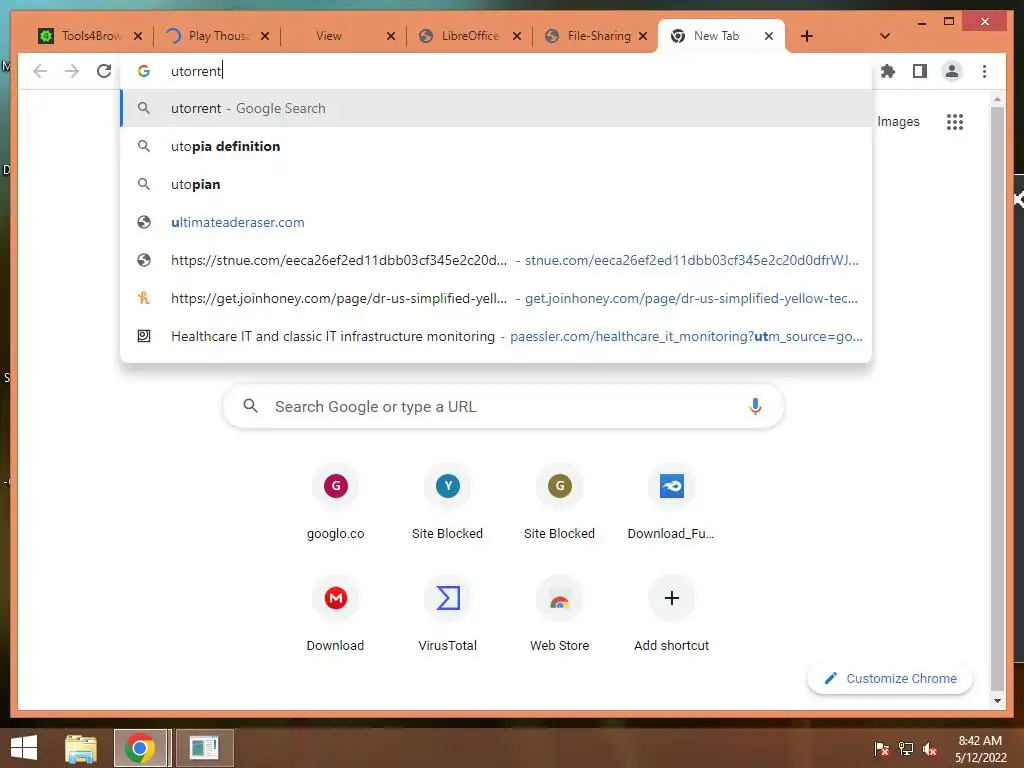The height and width of the screenshot is (768, 1024).
Task: Click the scrollbar down arrow
Action: [997, 701]
